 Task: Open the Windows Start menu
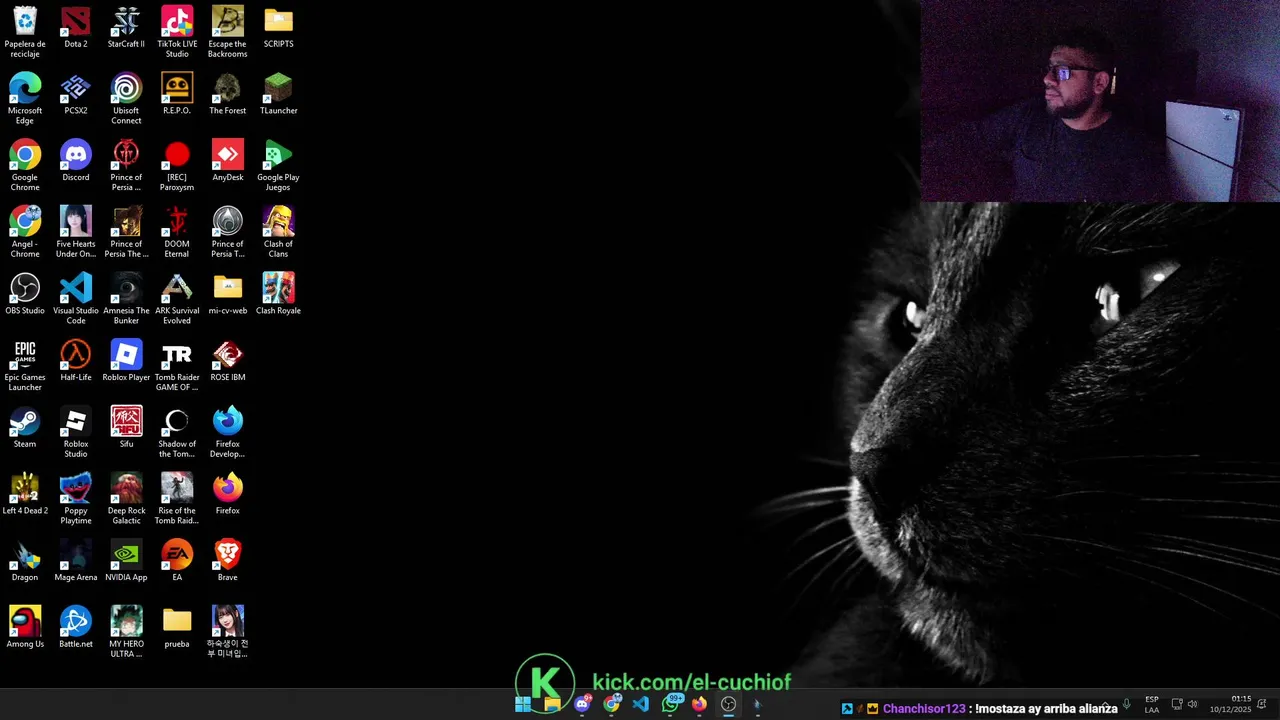[x=523, y=705]
